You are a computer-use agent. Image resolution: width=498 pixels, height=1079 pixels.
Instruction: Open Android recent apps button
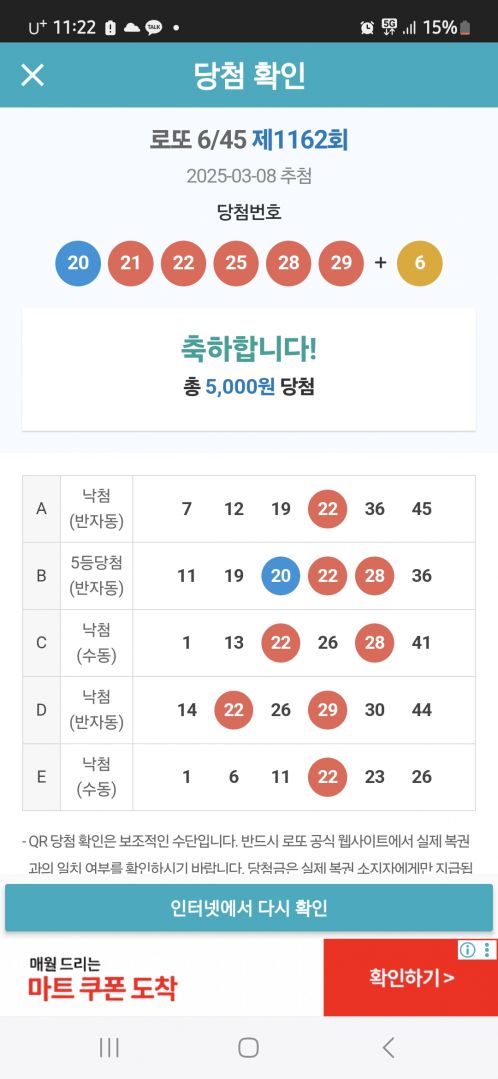tap(109, 1047)
